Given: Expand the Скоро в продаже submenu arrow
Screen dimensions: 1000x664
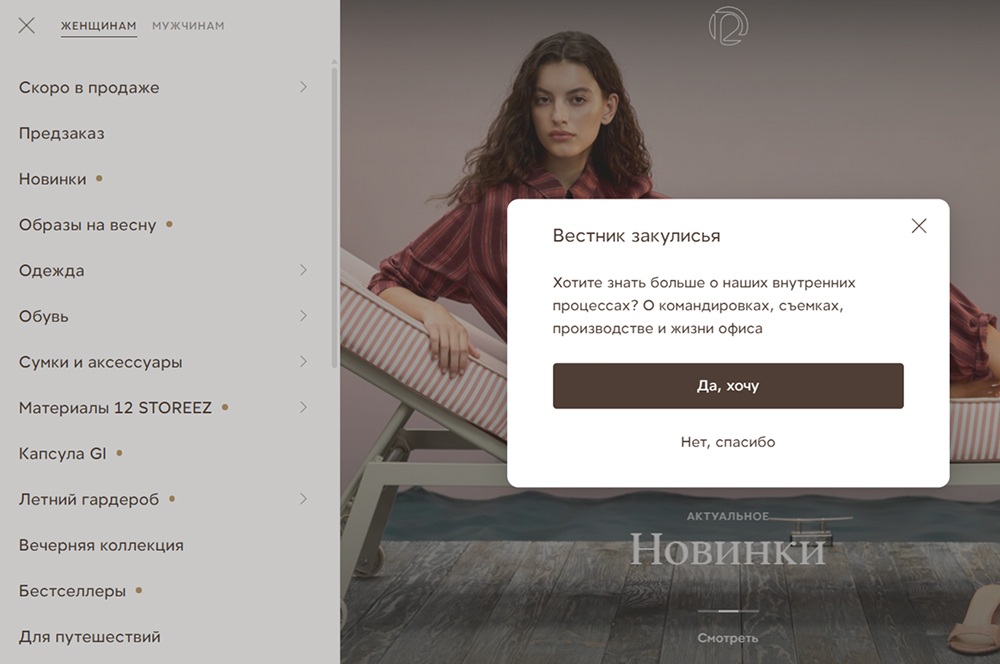Looking at the screenshot, I should point(304,87).
